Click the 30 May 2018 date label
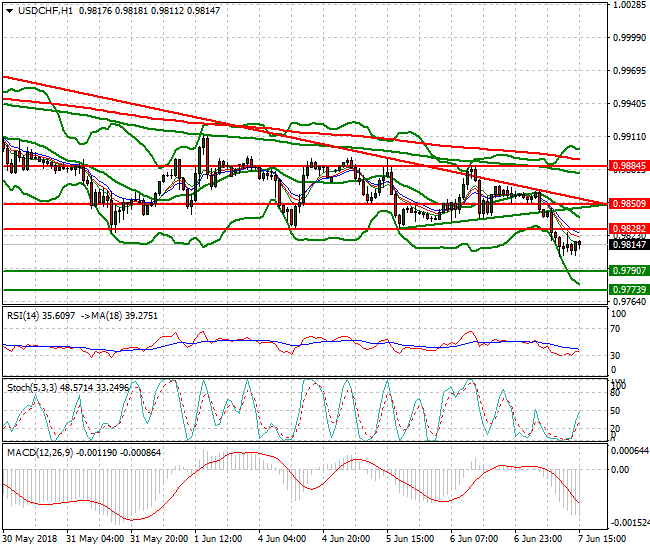Screen dimensions: 650x550 pos(29,539)
